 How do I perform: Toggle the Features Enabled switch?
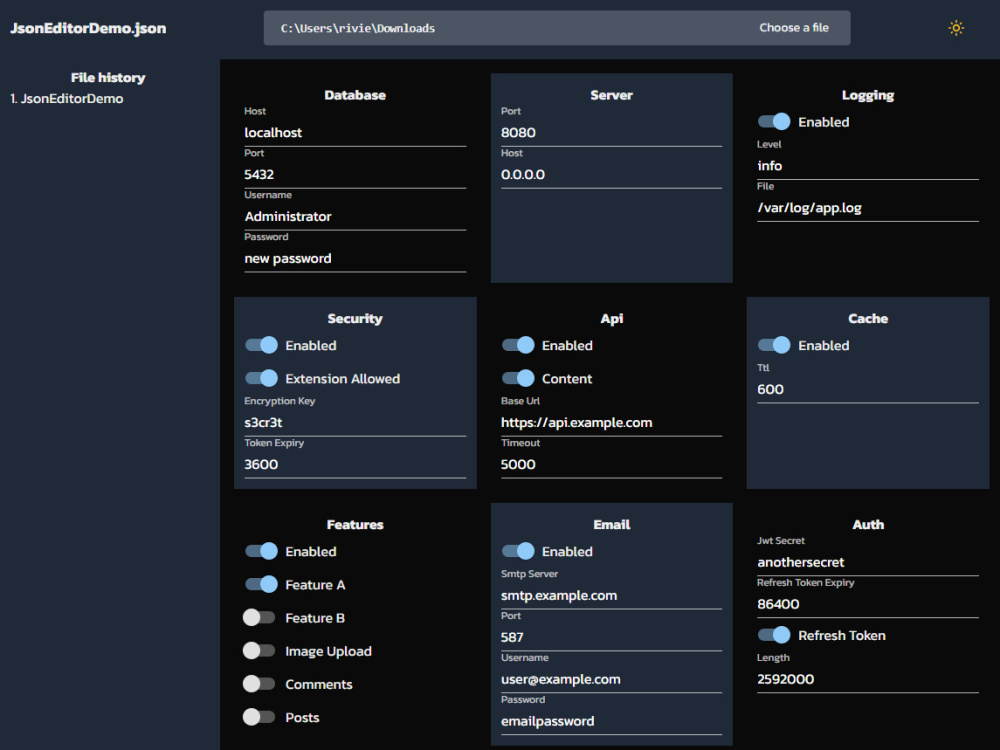coord(261,551)
